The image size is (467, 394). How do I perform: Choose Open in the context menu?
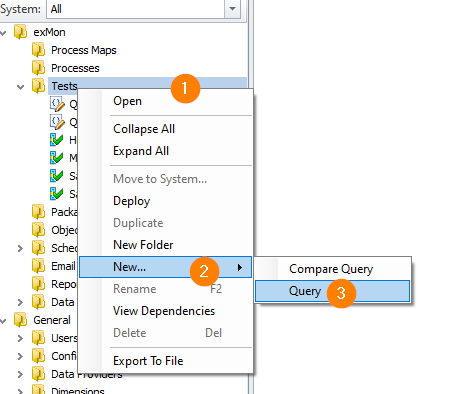127,101
